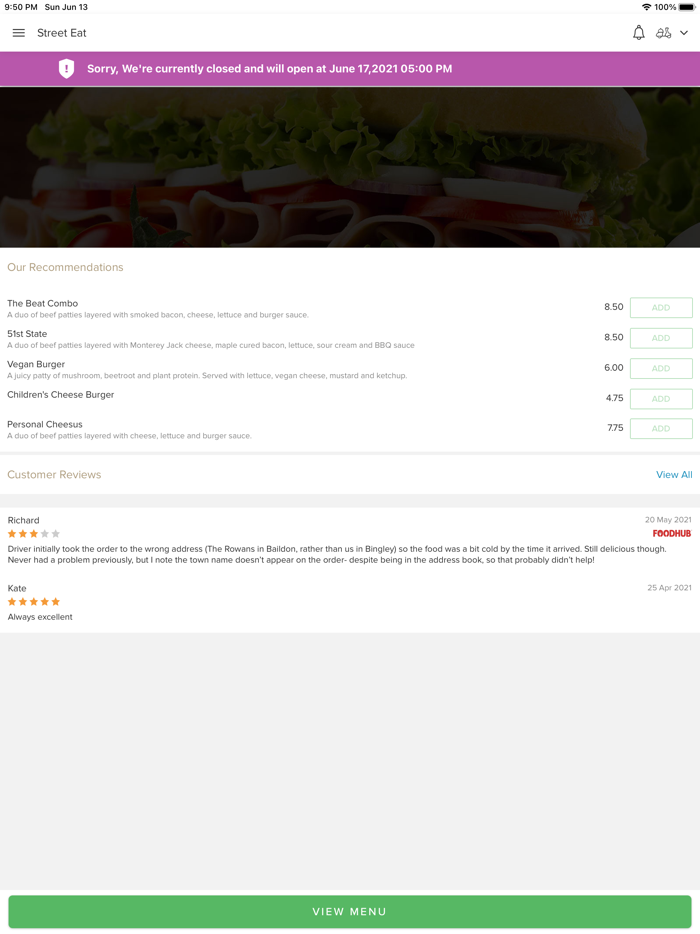Tap the sandwich banner image
The height and width of the screenshot is (934, 700).
pos(350,167)
